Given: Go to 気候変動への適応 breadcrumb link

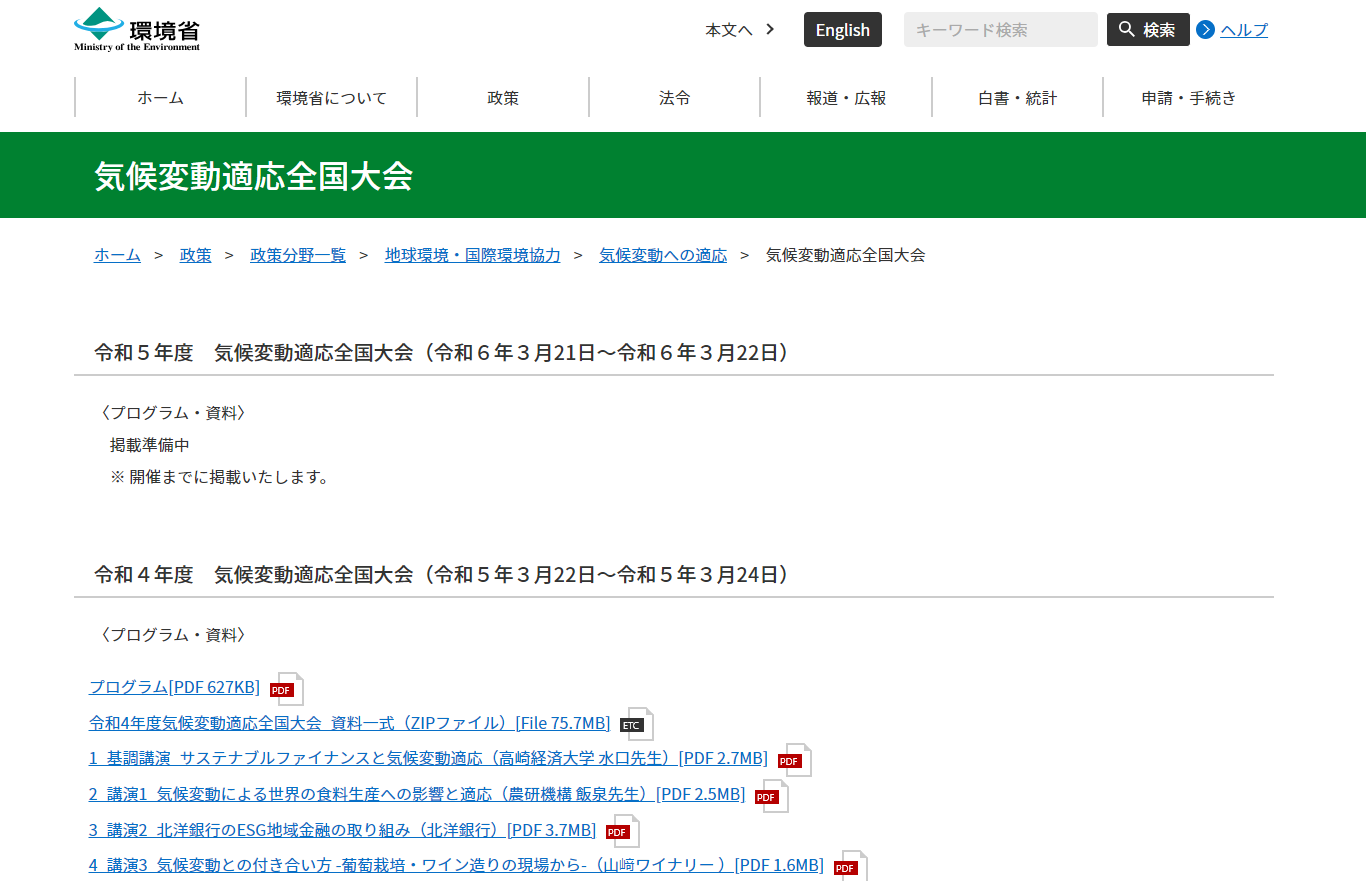Looking at the screenshot, I should (663, 255).
